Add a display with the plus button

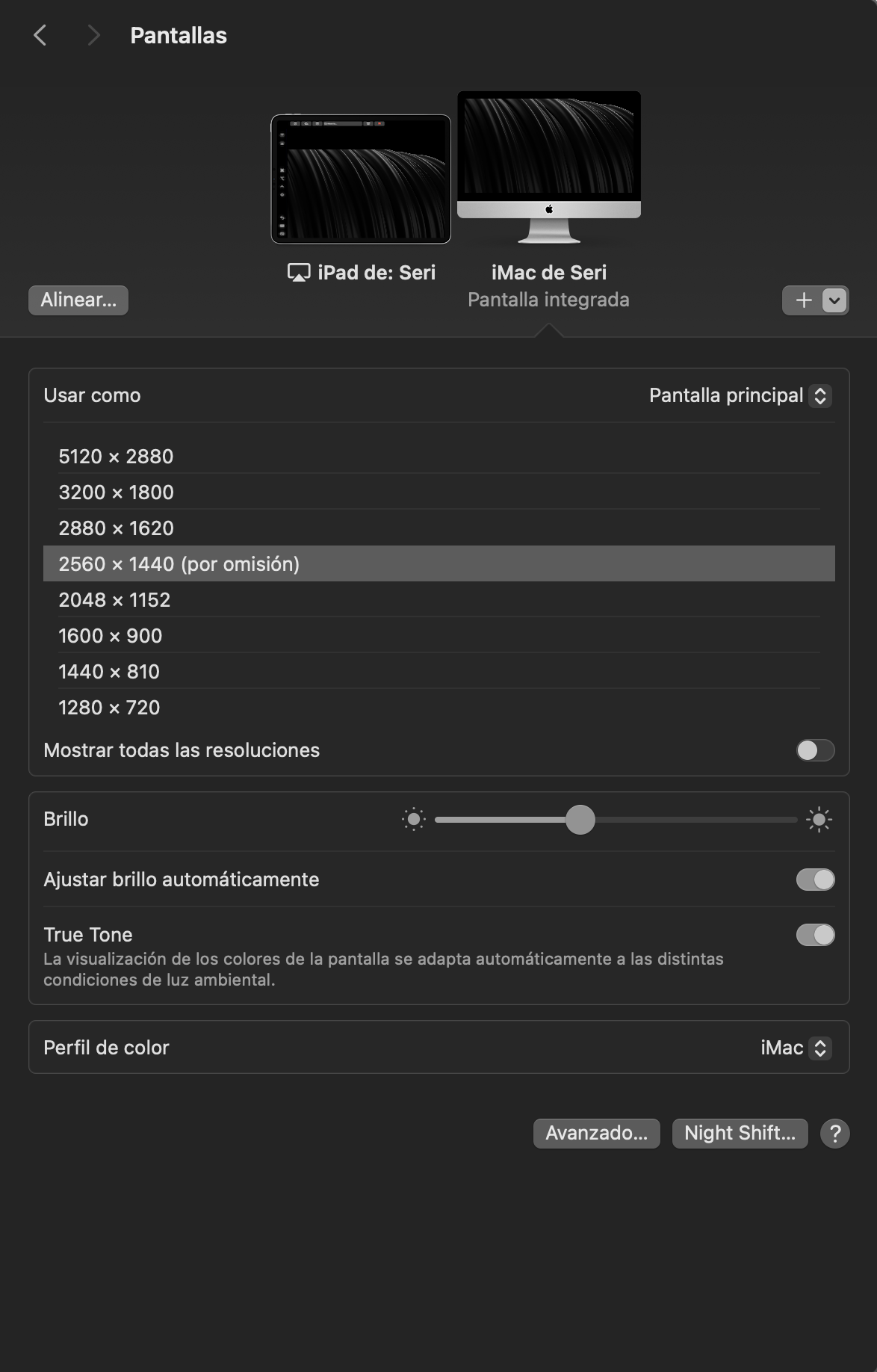tap(803, 300)
